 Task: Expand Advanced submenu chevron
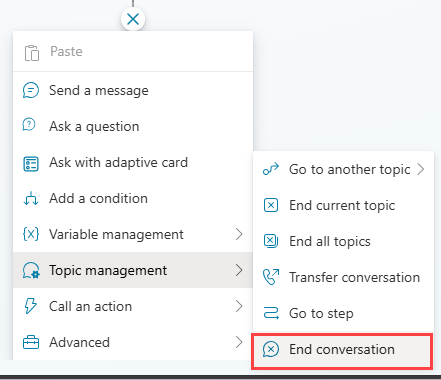coord(239,342)
